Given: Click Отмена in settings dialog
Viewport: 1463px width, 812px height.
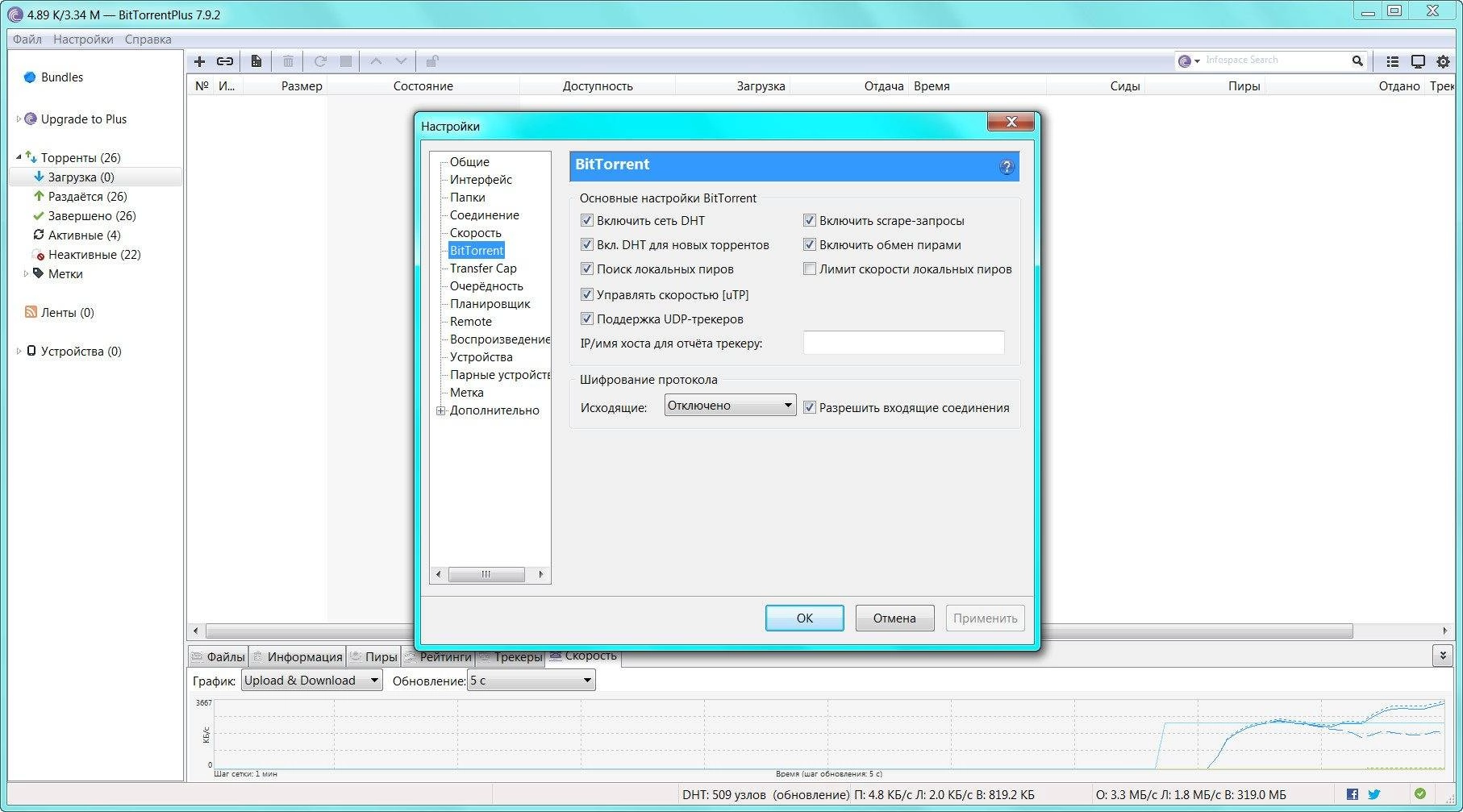Looking at the screenshot, I should (894, 618).
